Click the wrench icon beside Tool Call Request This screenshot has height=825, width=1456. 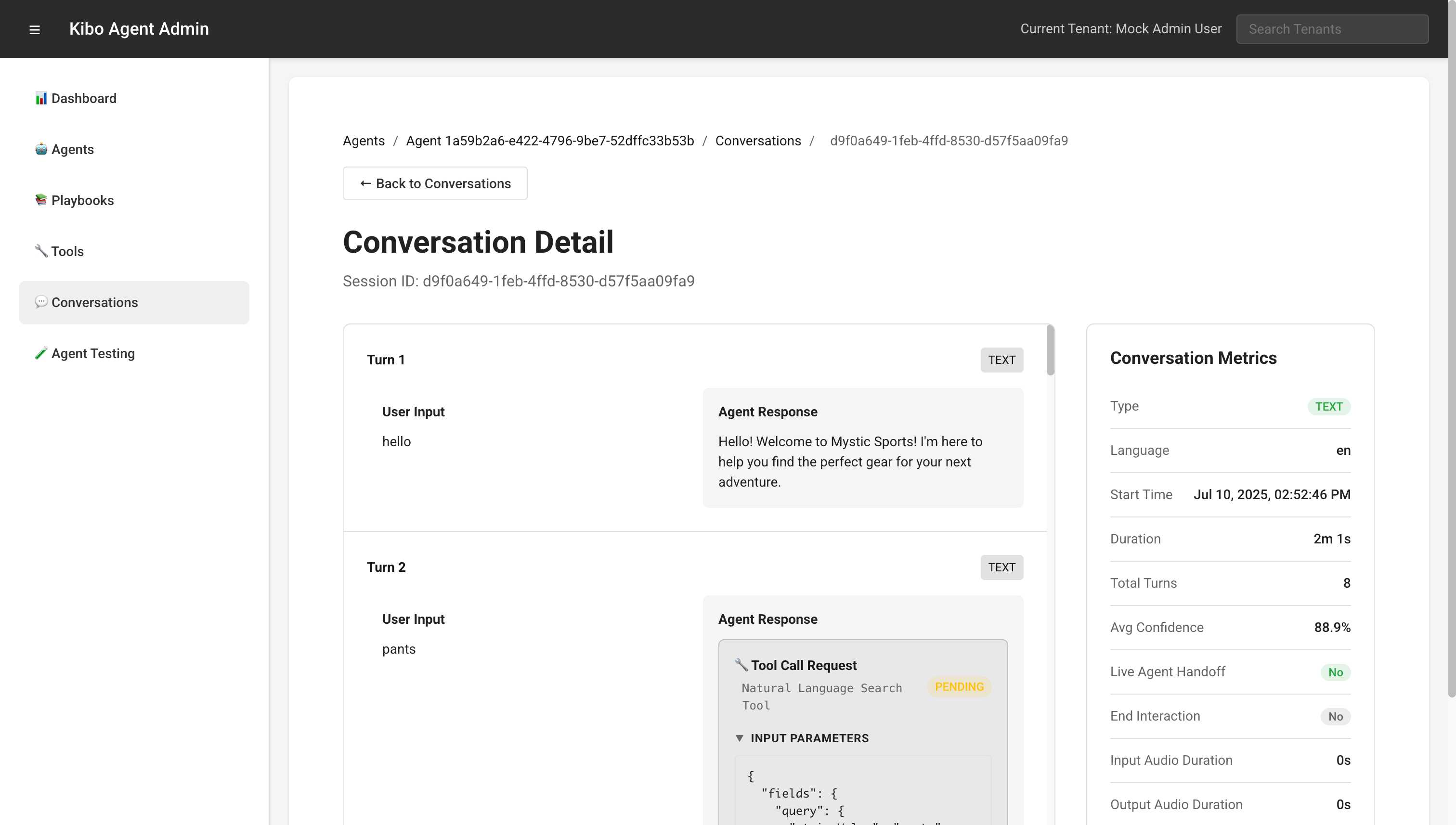[x=741, y=665]
